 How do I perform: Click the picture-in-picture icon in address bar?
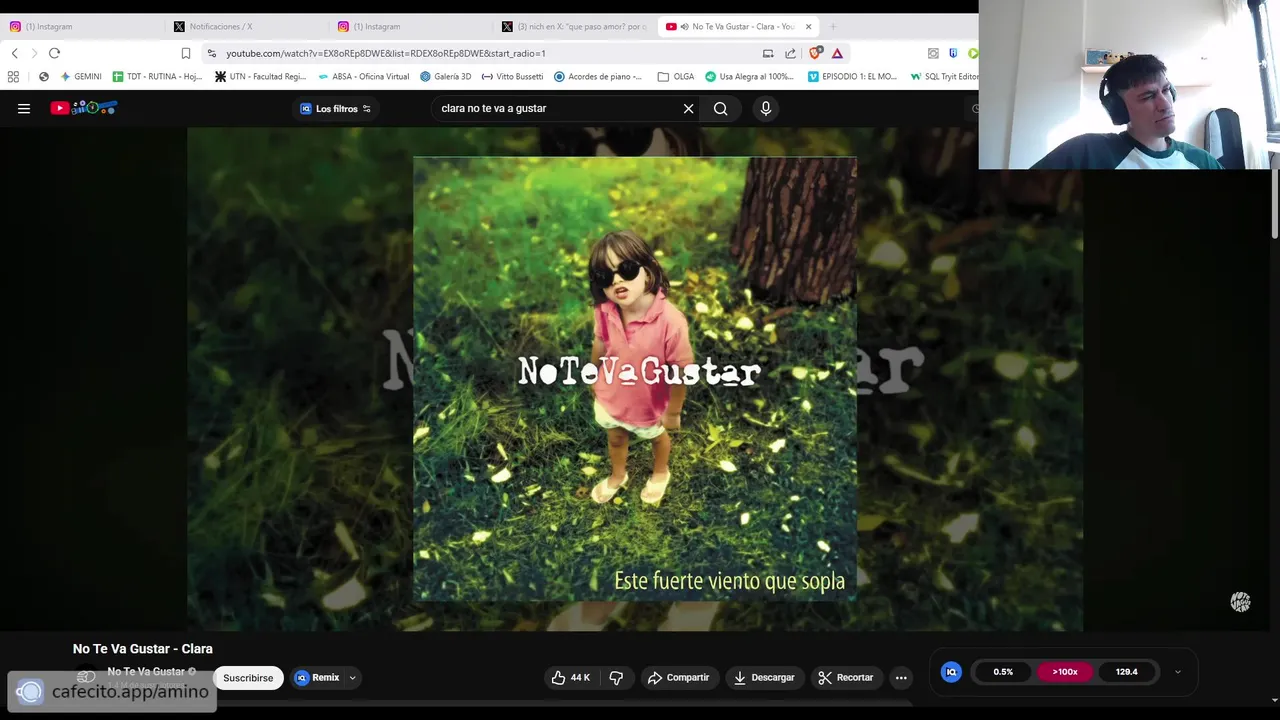768,53
